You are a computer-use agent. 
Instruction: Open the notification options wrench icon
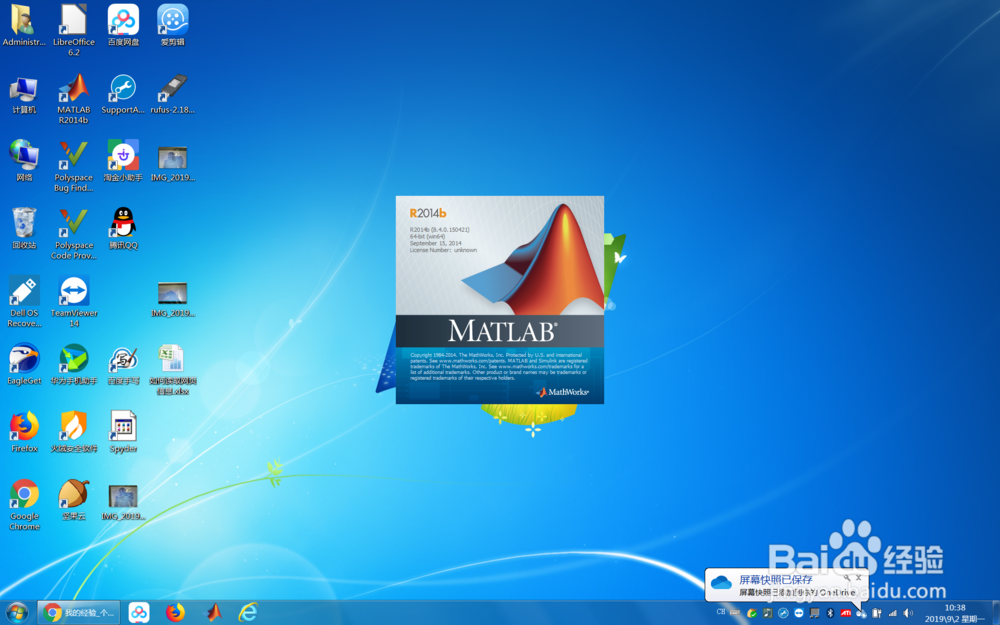[x=847, y=578]
